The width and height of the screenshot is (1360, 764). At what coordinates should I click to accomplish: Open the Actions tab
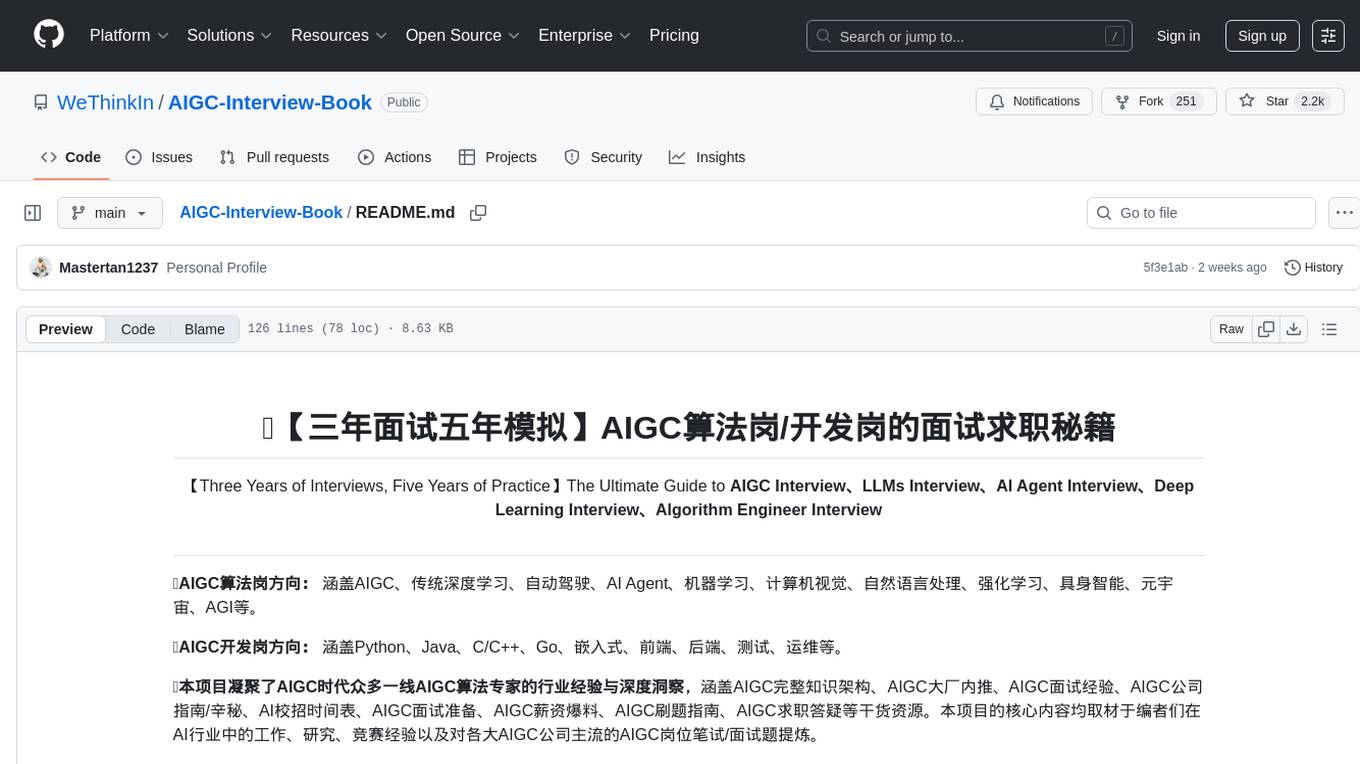pos(395,157)
